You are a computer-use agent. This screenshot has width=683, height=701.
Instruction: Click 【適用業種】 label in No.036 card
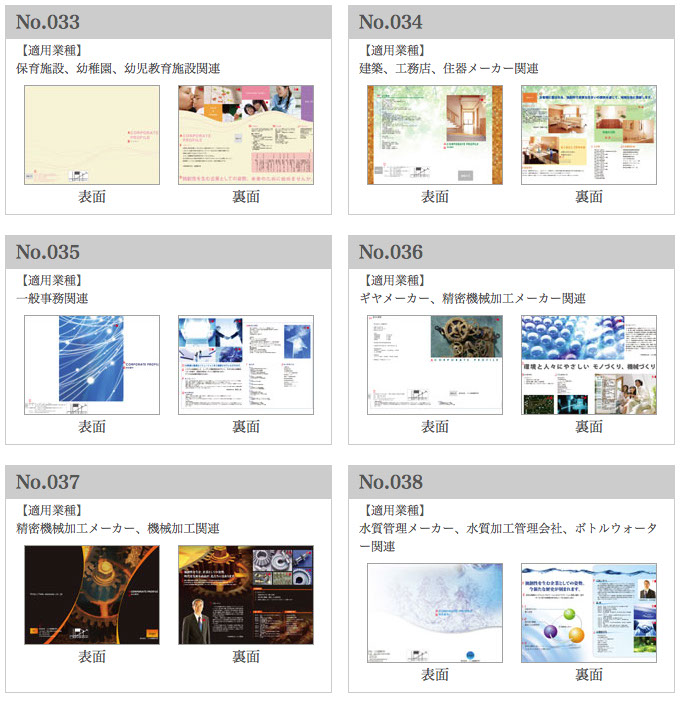pyautogui.click(x=395, y=280)
